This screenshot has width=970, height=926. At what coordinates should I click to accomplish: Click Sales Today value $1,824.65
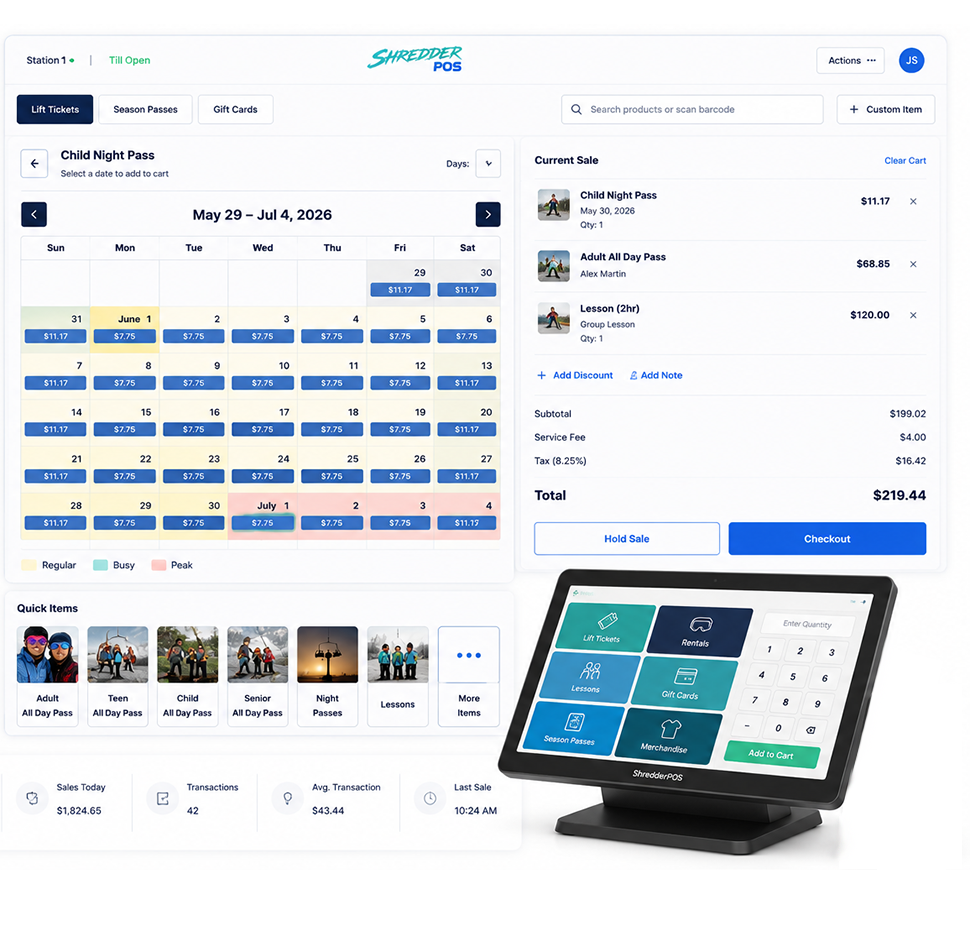[x=79, y=810]
